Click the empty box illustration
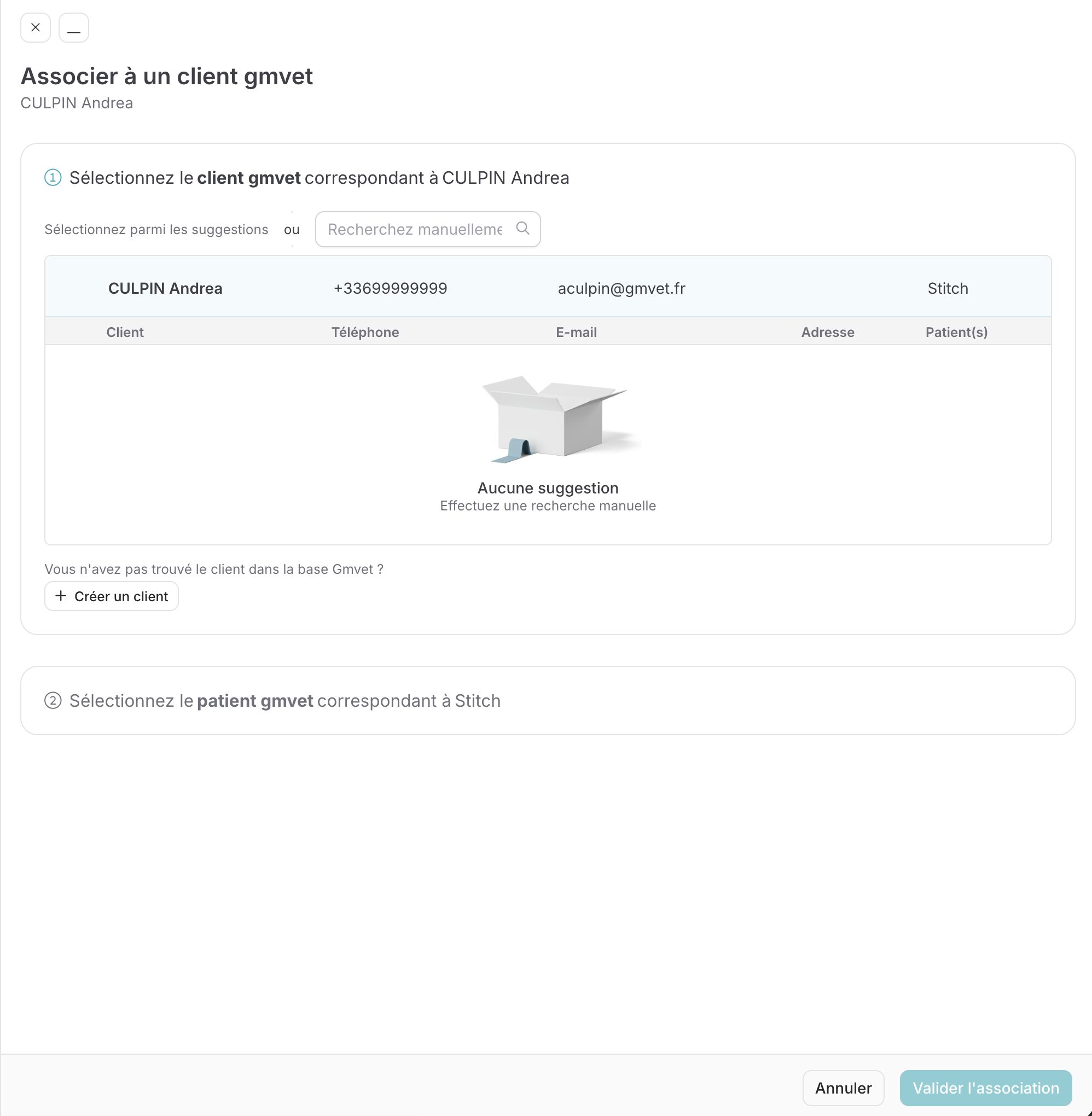Image resolution: width=1092 pixels, height=1116 pixels. 559,419
